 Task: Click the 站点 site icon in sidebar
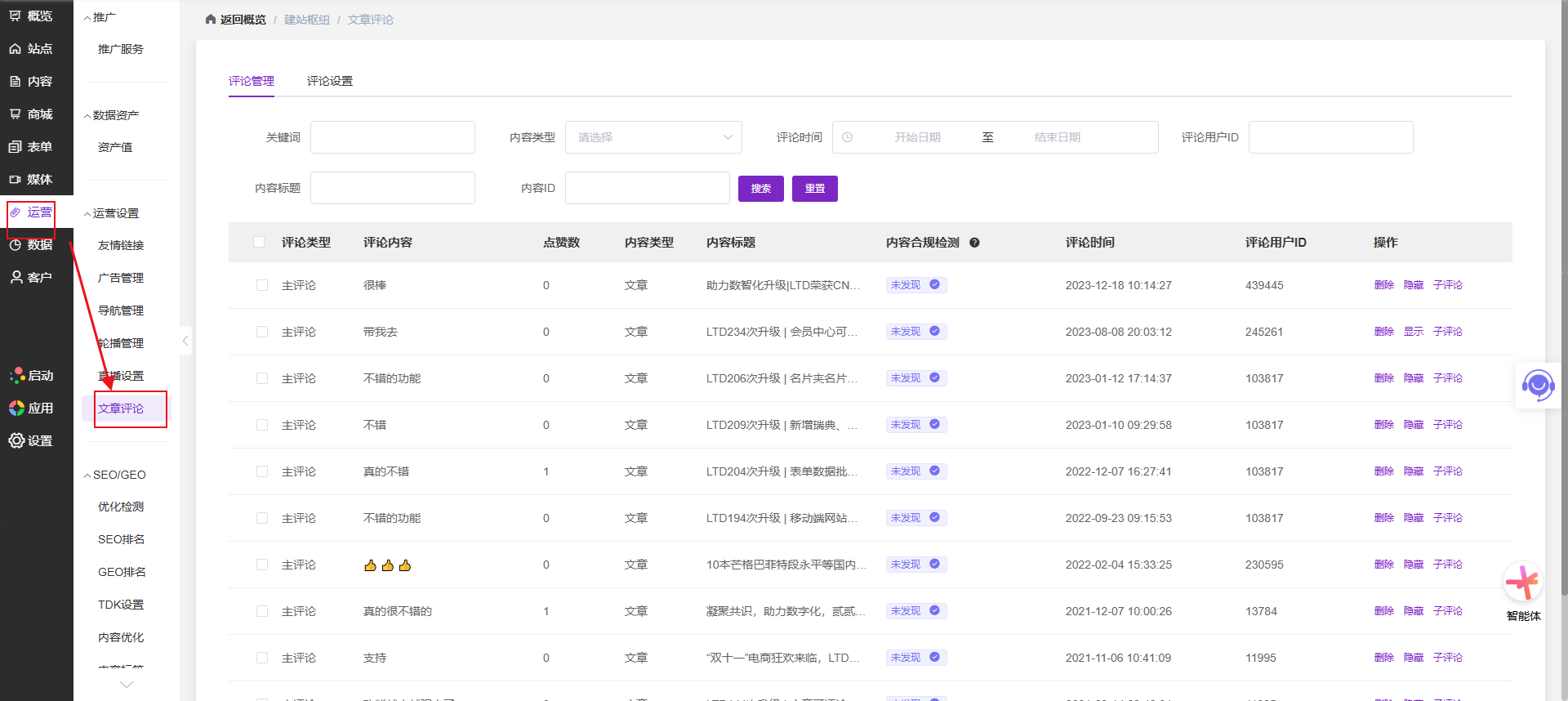click(16, 49)
